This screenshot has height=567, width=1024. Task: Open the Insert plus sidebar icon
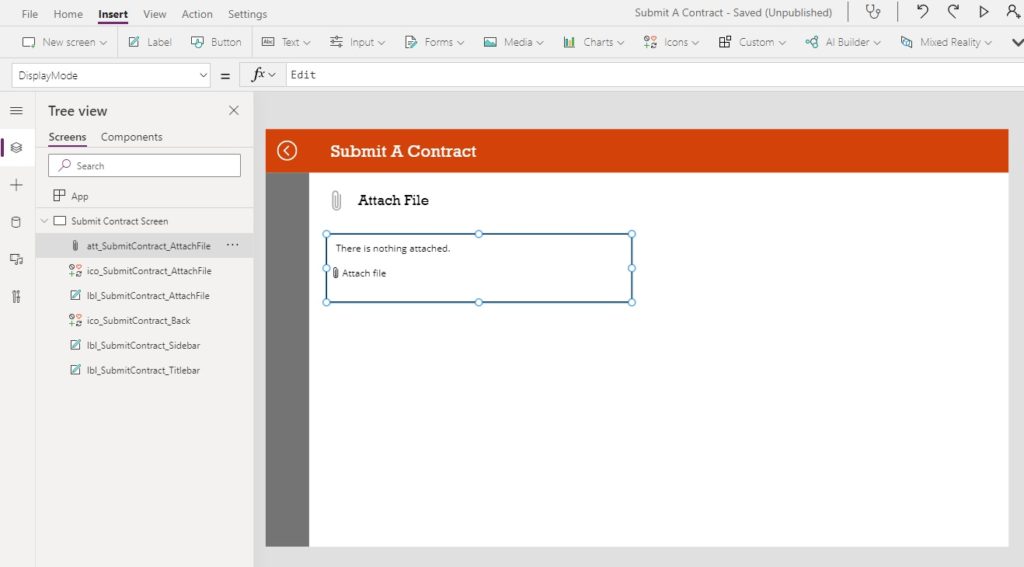[x=16, y=185]
